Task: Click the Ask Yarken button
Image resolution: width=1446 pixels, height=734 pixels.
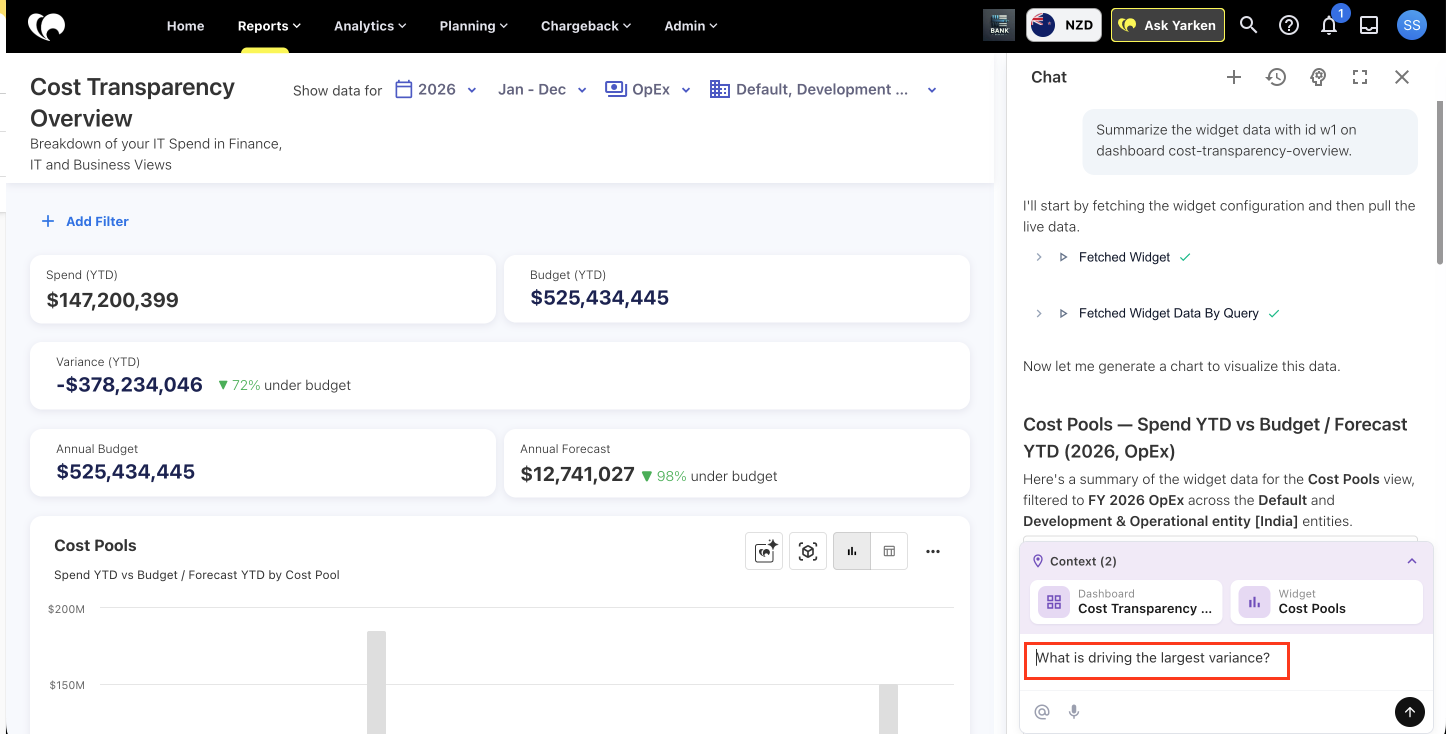Action: [1167, 25]
